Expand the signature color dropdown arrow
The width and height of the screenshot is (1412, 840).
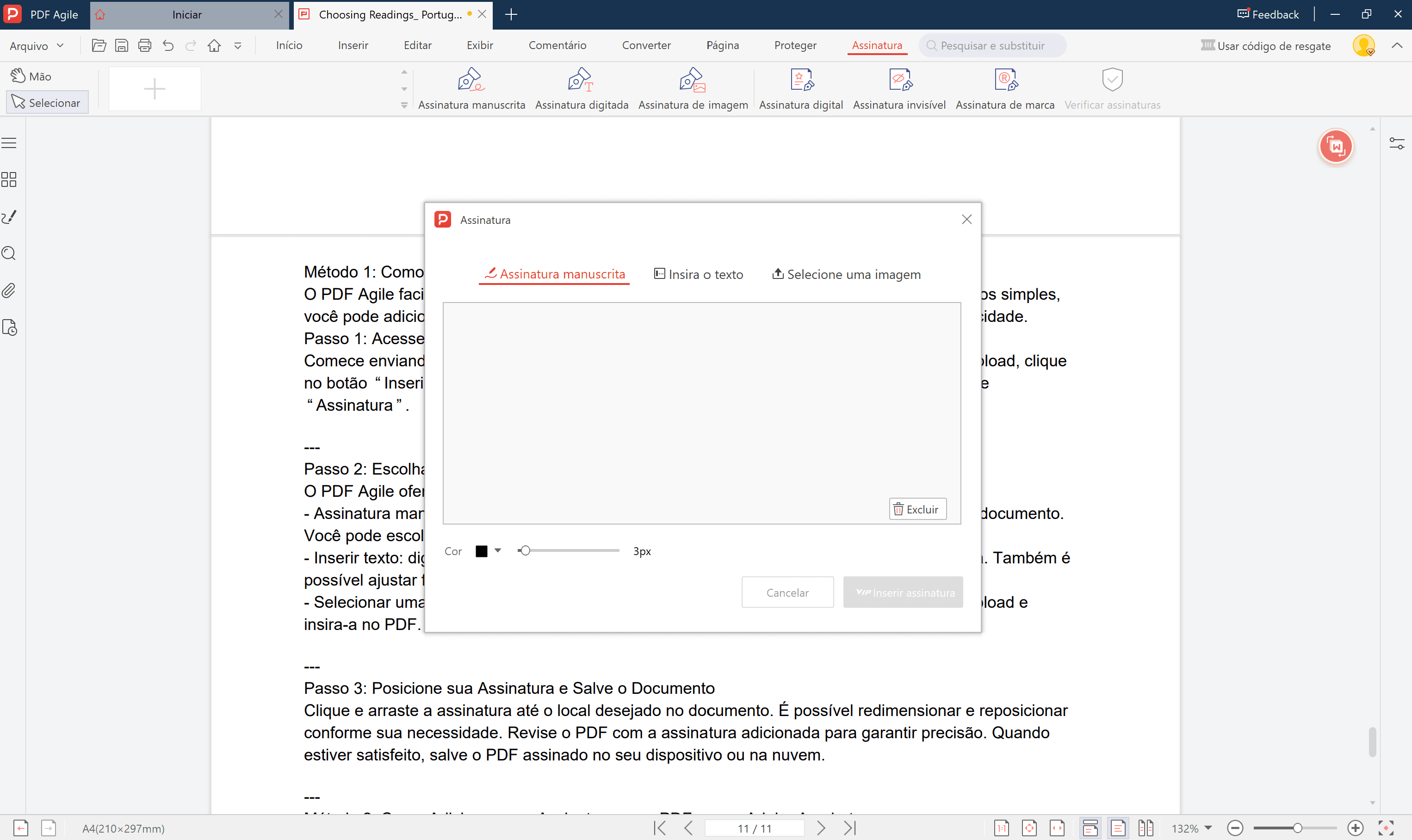click(x=498, y=550)
